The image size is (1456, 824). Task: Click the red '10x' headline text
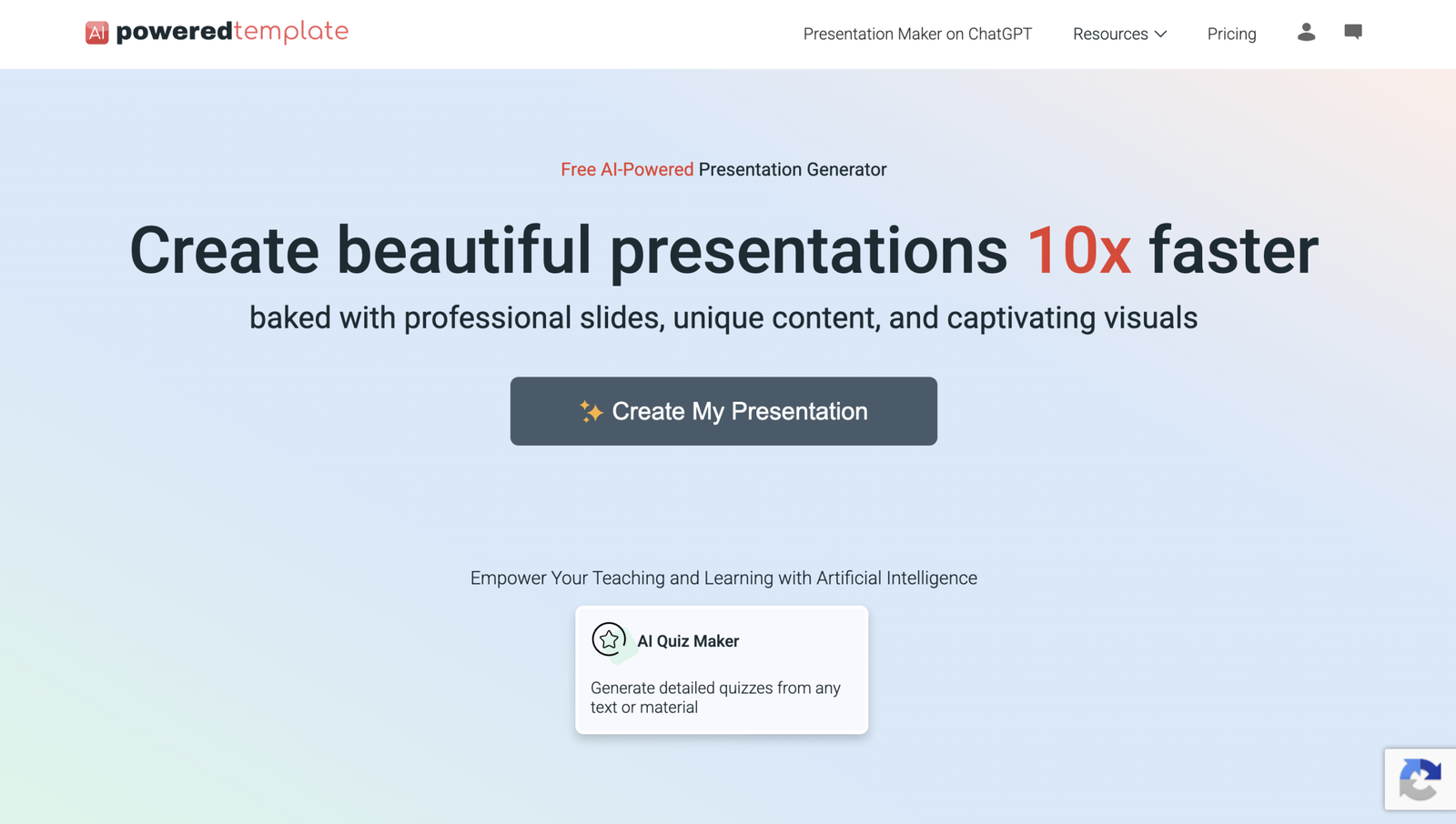click(x=1078, y=251)
